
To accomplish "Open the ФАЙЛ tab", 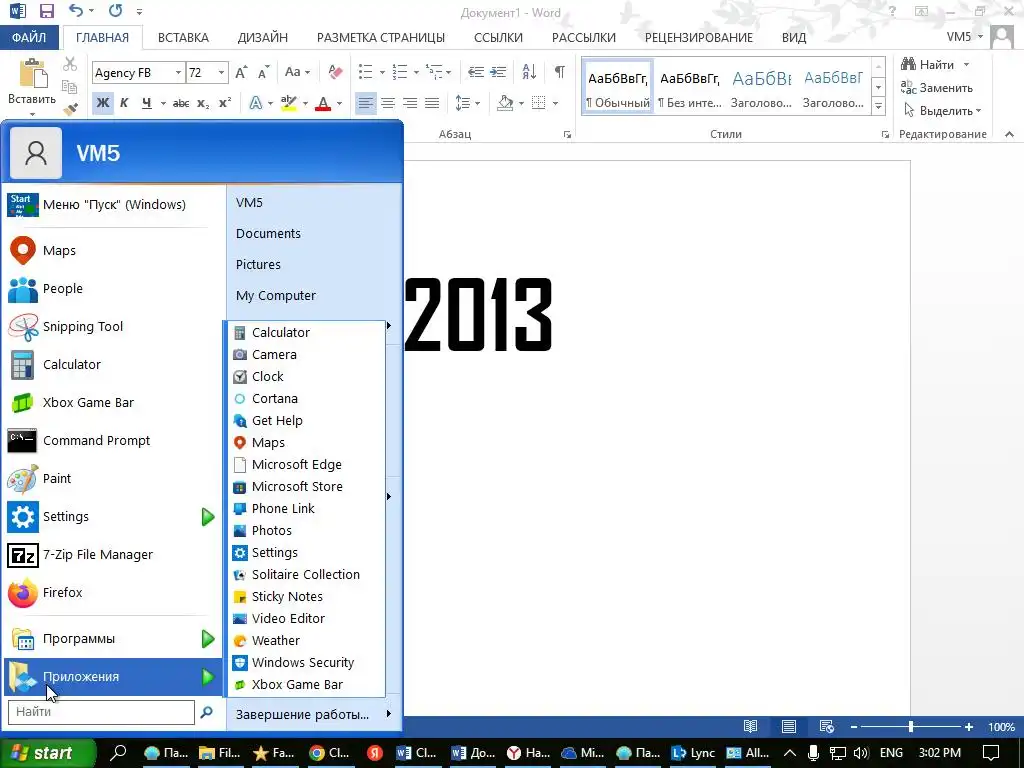I will tap(29, 37).
